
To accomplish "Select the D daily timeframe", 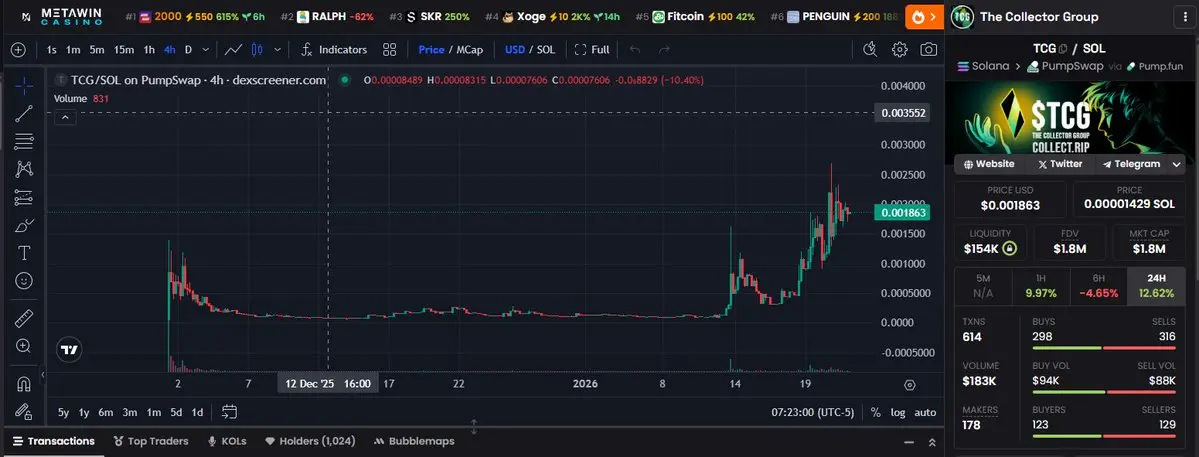I will point(188,50).
